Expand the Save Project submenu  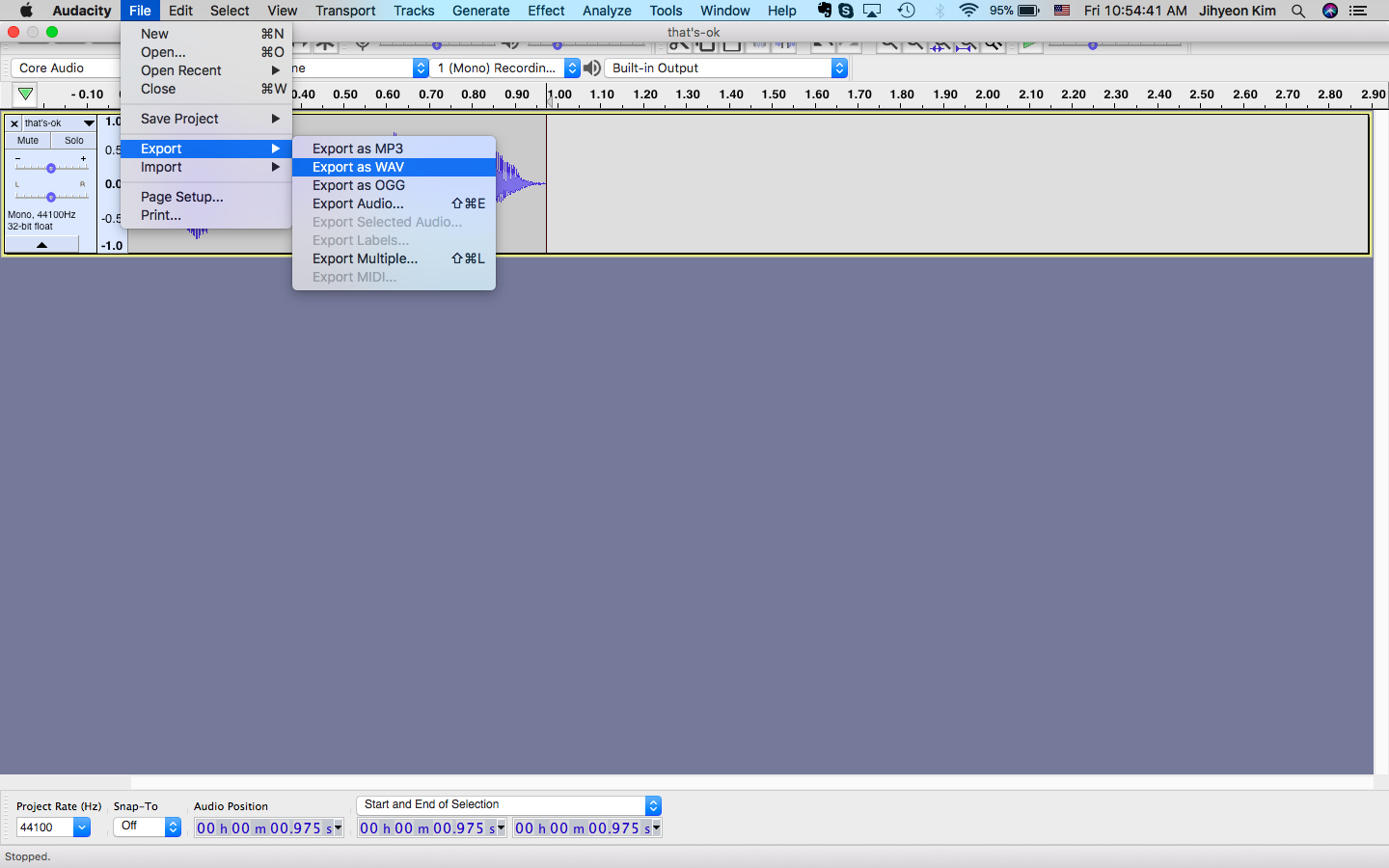click(206, 119)
